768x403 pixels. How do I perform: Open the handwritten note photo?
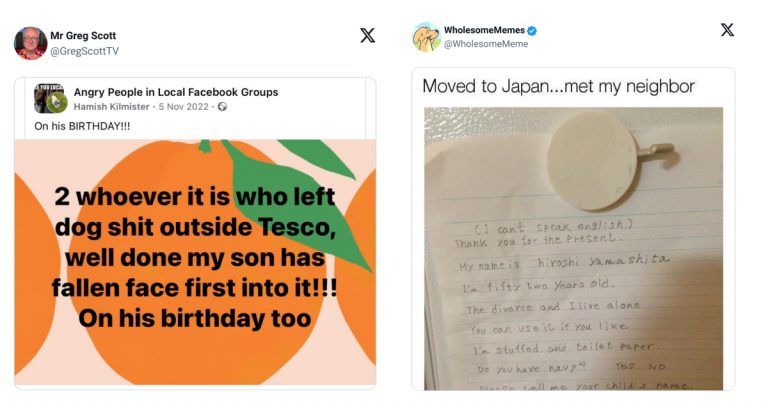(573, 300)
